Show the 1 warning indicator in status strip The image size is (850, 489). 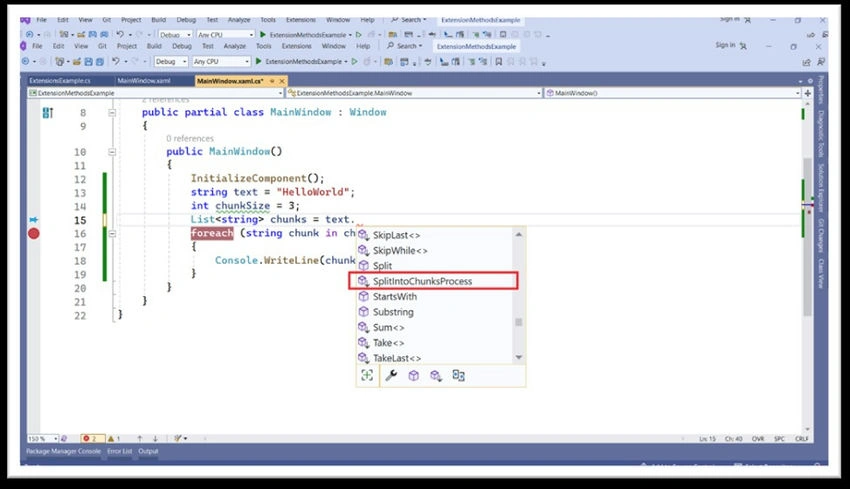pos(114,439)
